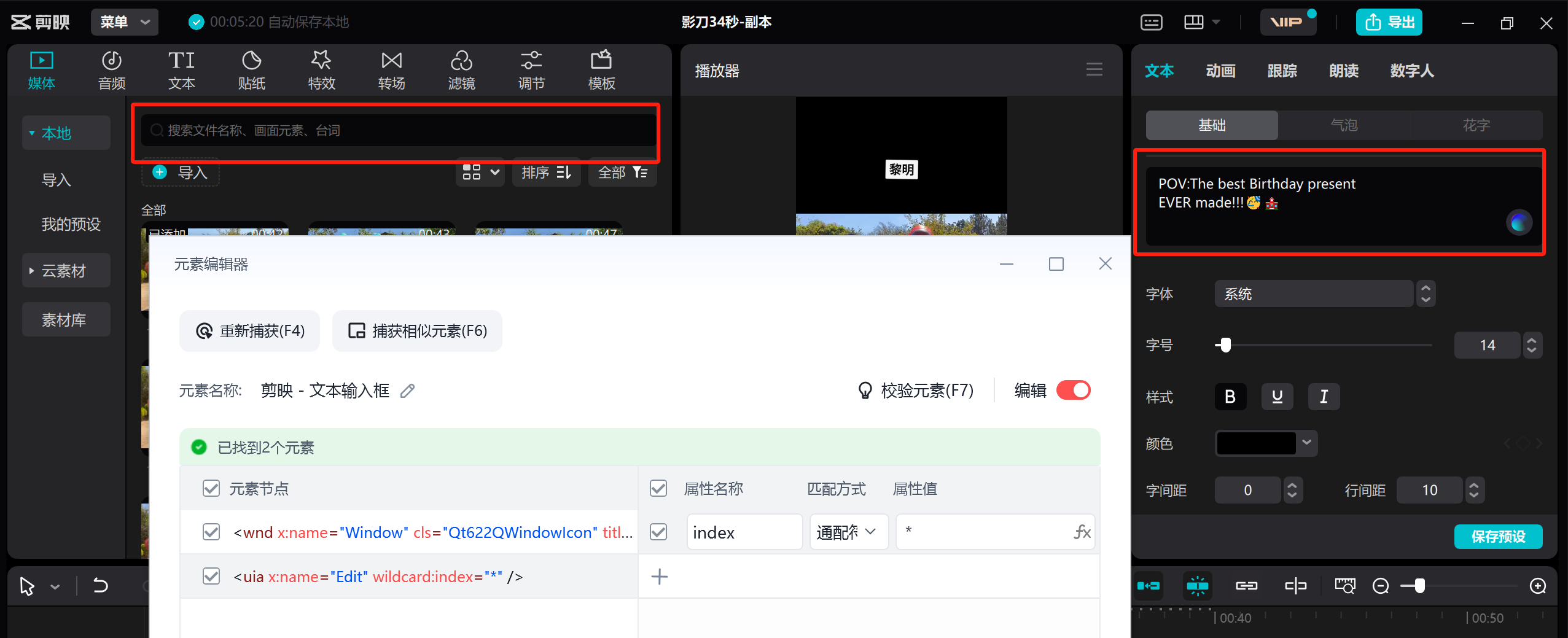Switch to the 动画 tab
The image size is (1568, 638).
[x=1220, y=71]
